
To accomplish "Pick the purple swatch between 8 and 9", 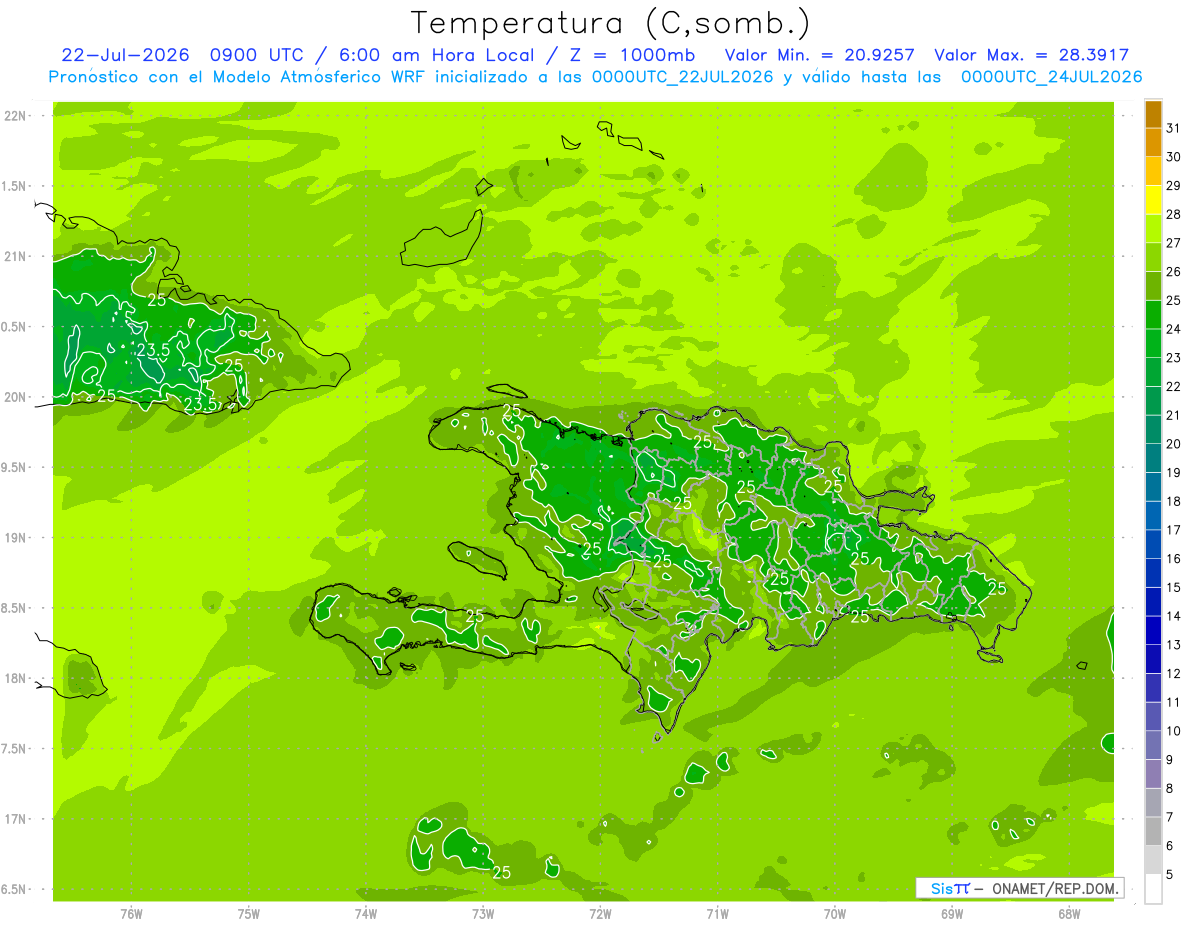I will pos(1153,775).
